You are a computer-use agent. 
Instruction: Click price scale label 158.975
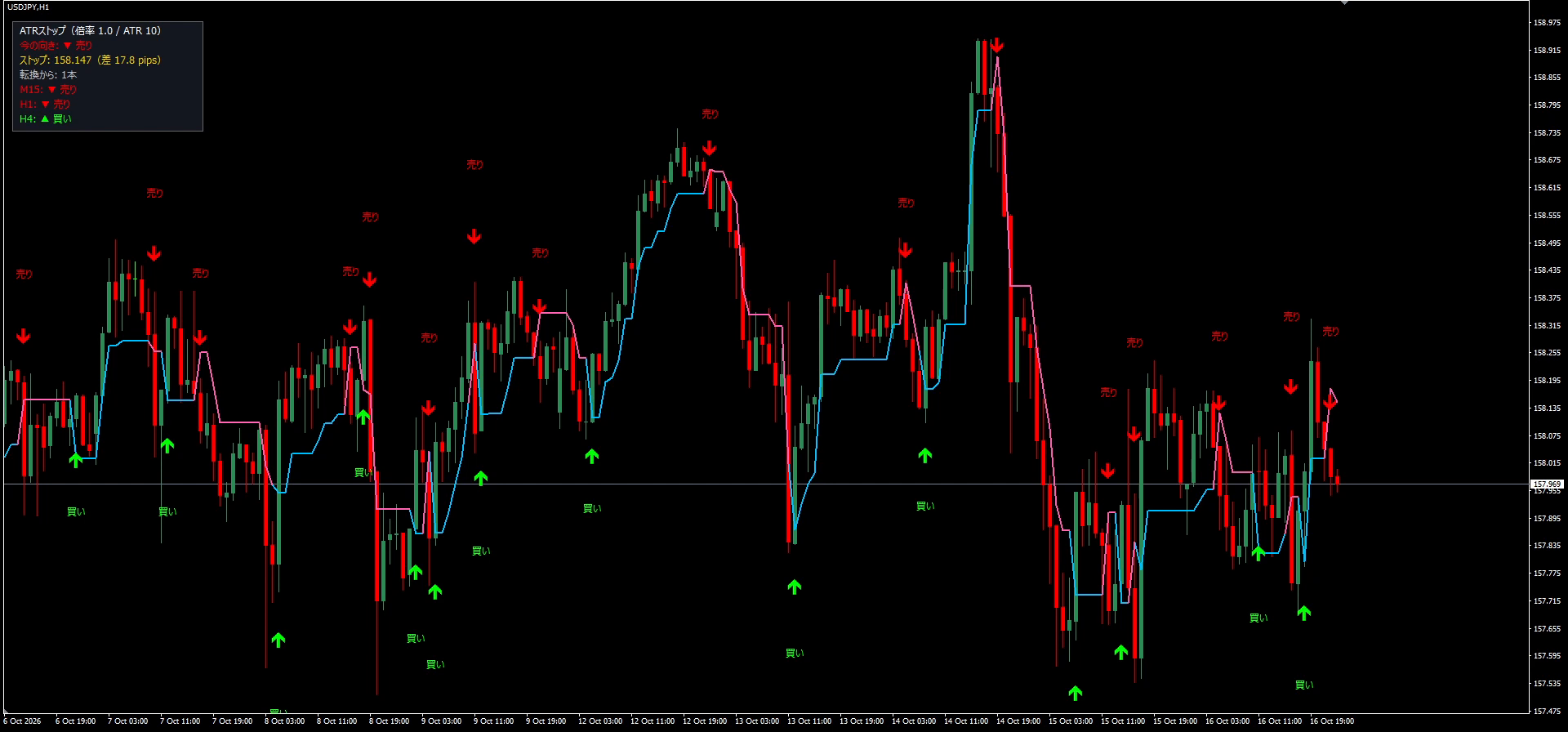click(1547, 23)
